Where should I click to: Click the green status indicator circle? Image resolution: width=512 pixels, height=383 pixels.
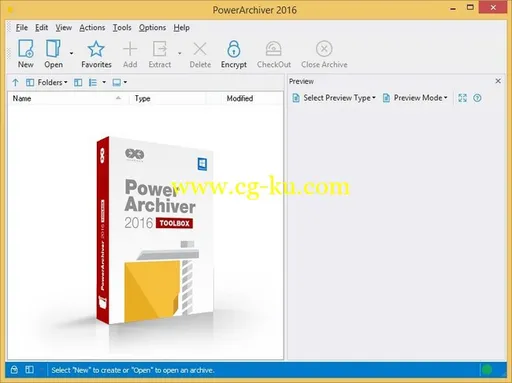click(x=487, y=370)
